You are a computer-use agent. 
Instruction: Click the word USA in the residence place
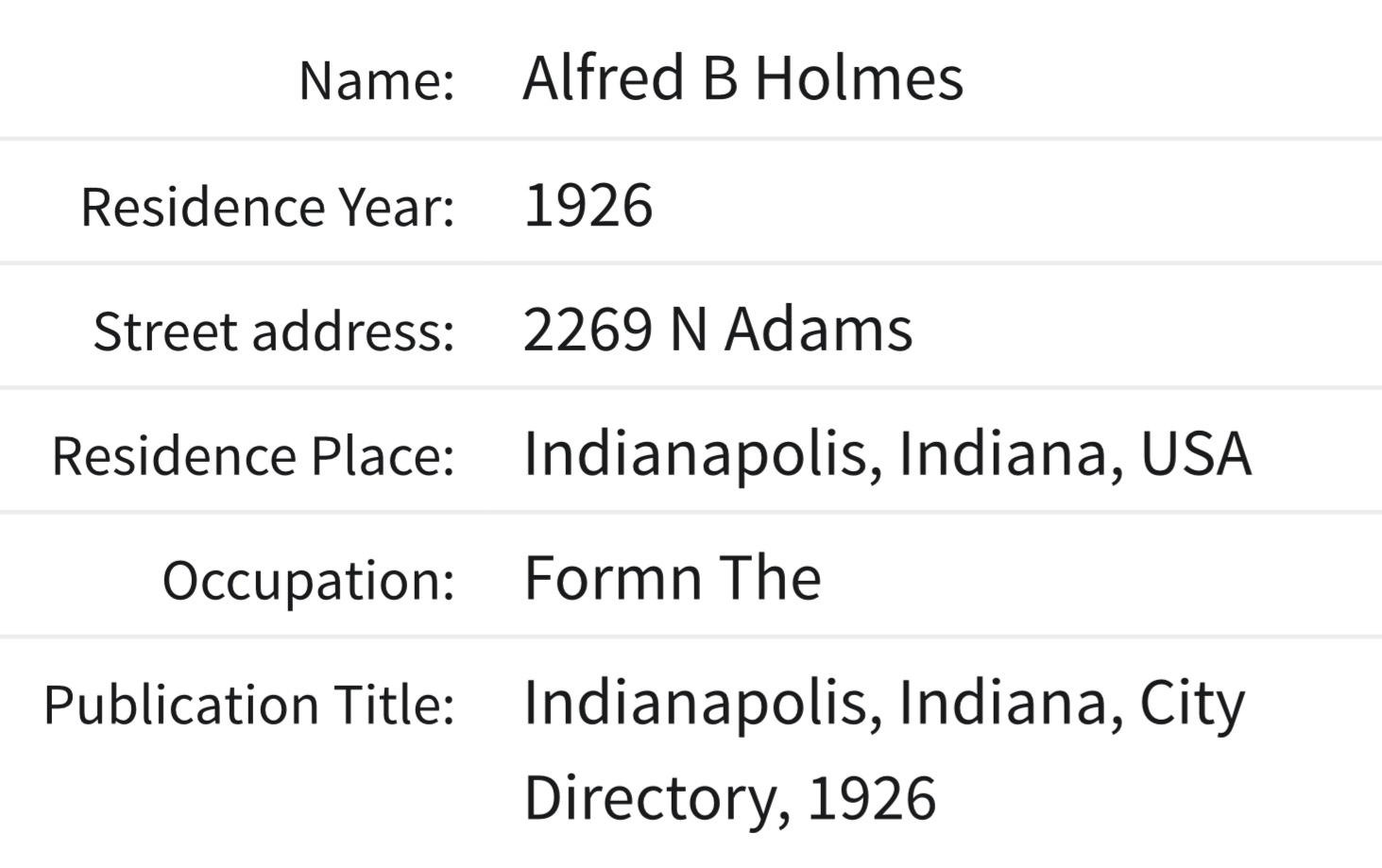(x=1196, y=453)
